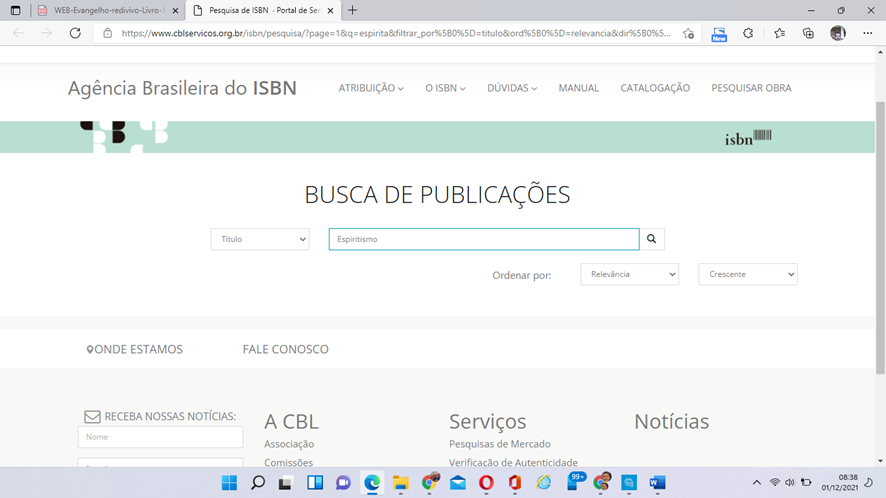Open the Opera browser taskbar icon
The height and width of the screenshot is (498, 886).
(486, 483)
